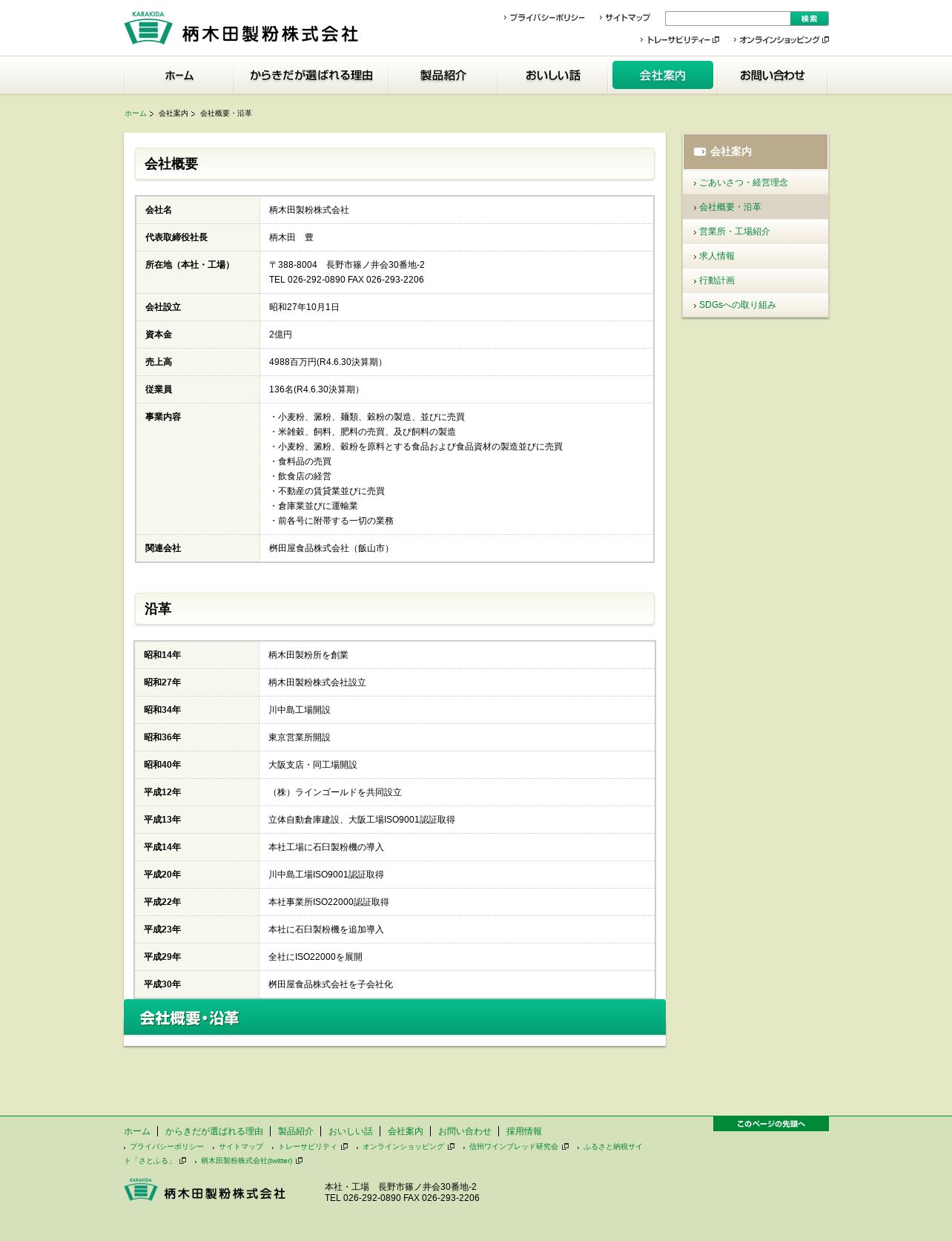The height and width of the screenshot is (1241, 952).
Task: Select the ホーム main navigation tab
Action: click(179, 75)
